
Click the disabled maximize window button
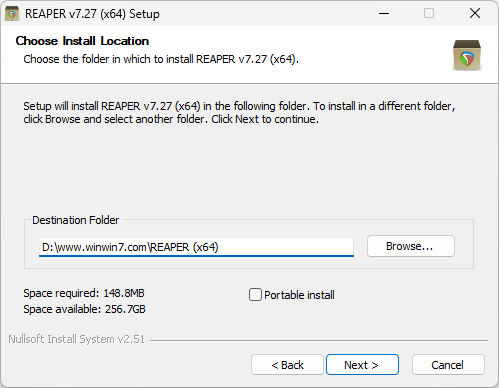(x=429, y=14)
